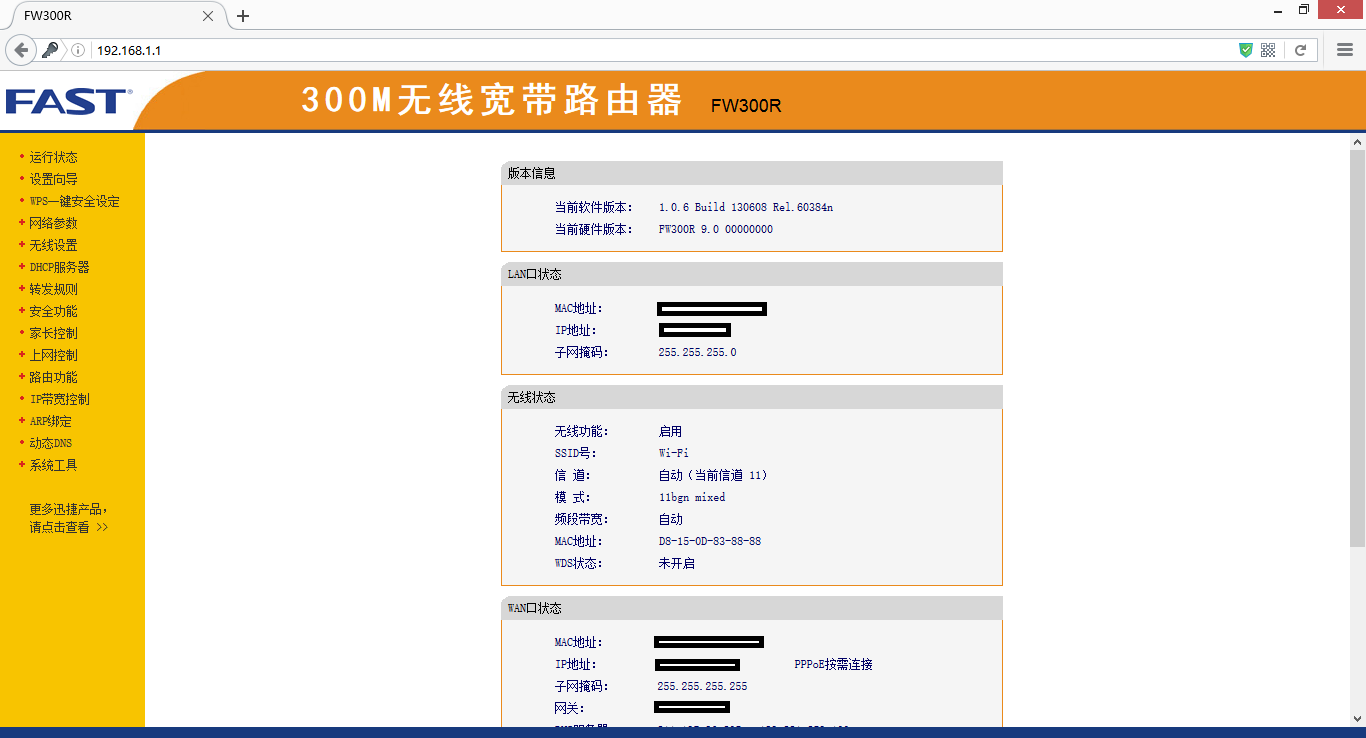Click the 版本信息 section header

click(752, 173)
